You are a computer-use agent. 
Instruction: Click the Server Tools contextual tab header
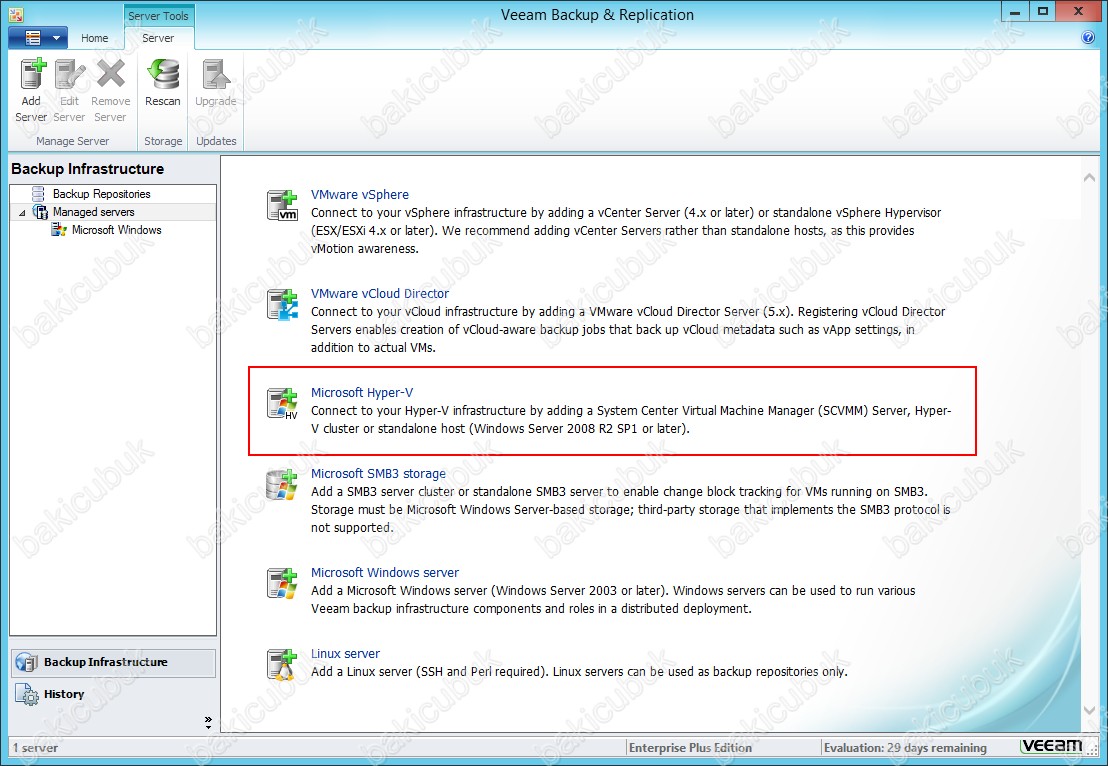(158, 16)
